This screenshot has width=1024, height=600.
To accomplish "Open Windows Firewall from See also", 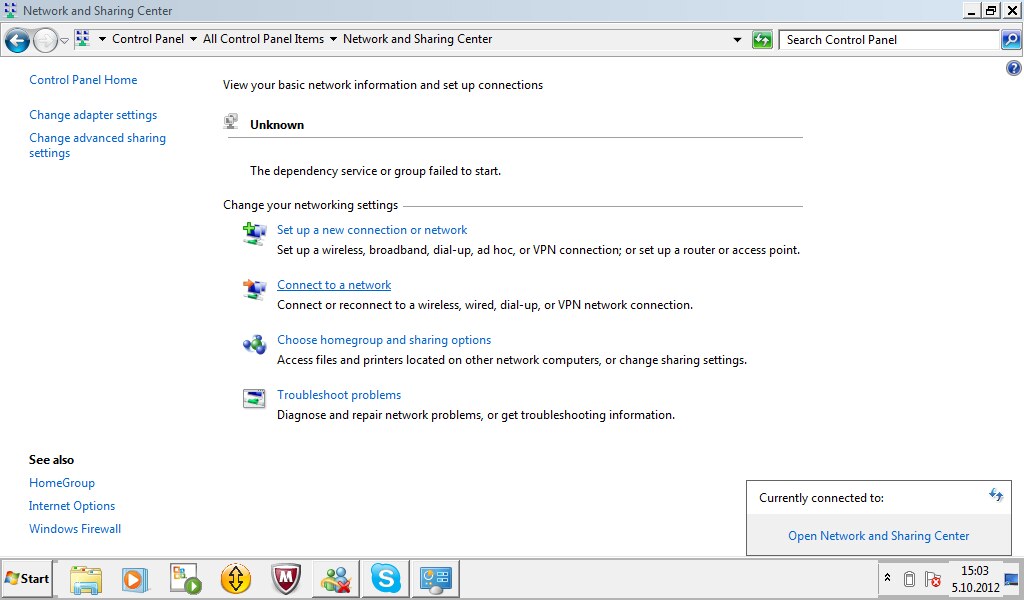I will coord(74,529).
